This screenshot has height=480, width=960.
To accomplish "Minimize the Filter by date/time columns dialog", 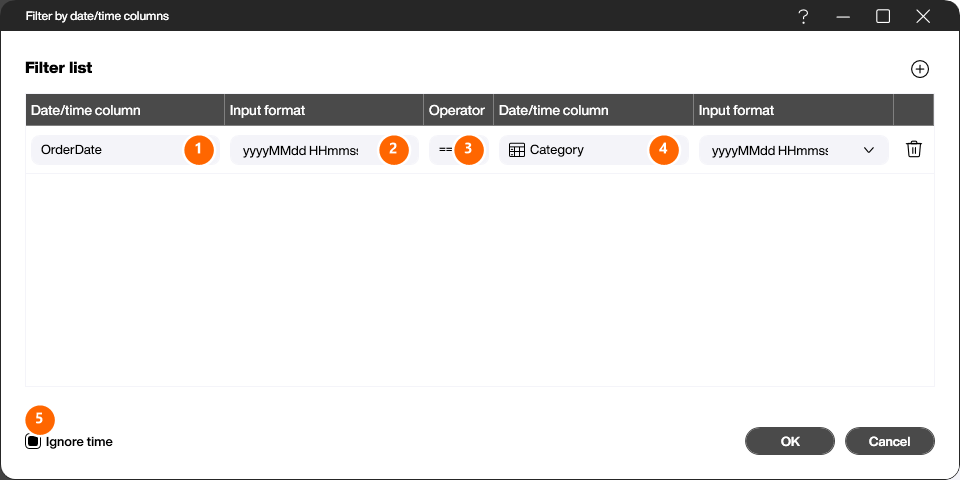I will pyautogui.click(x=843, y=17).
